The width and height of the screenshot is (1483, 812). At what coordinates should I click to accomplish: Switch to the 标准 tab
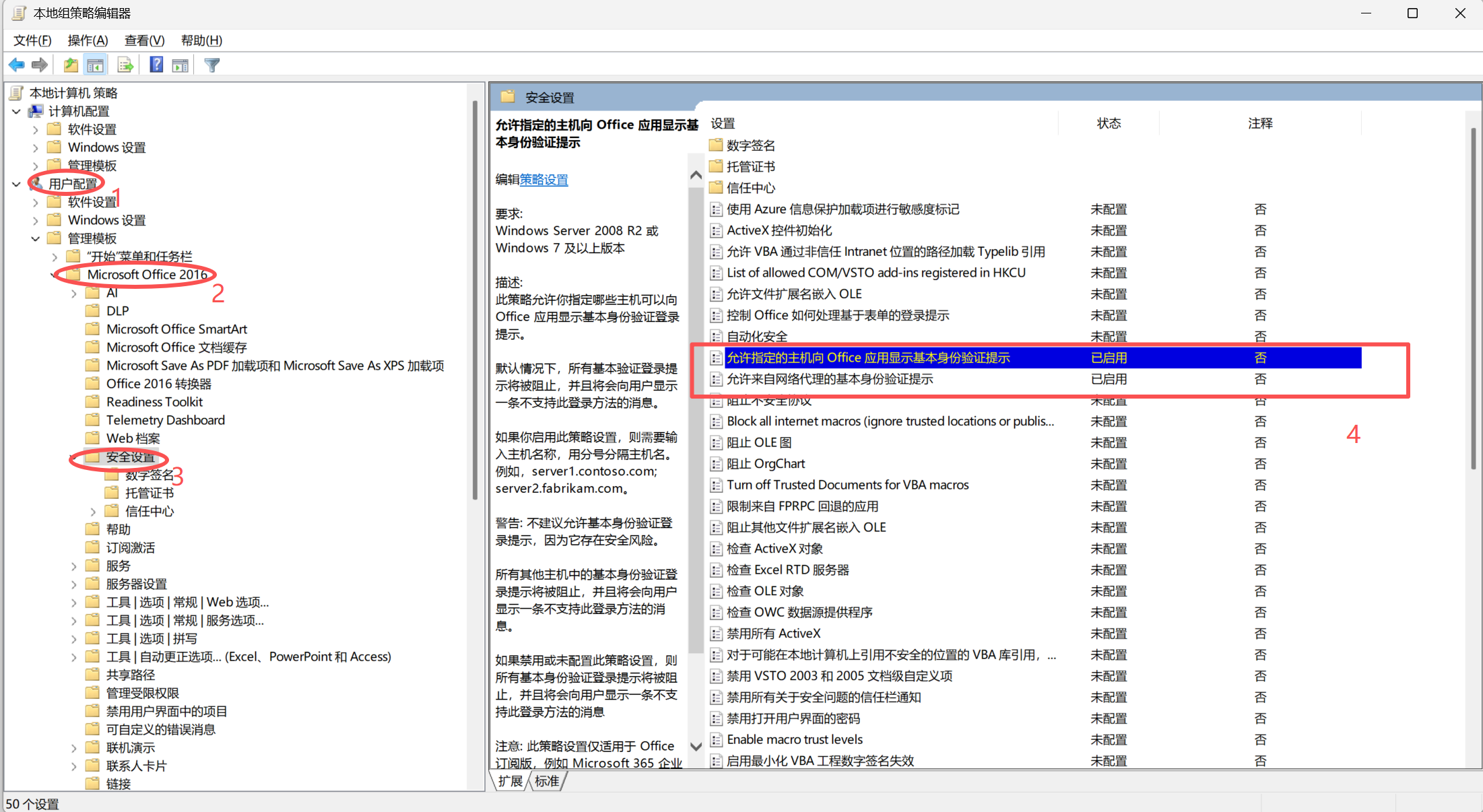548,781
